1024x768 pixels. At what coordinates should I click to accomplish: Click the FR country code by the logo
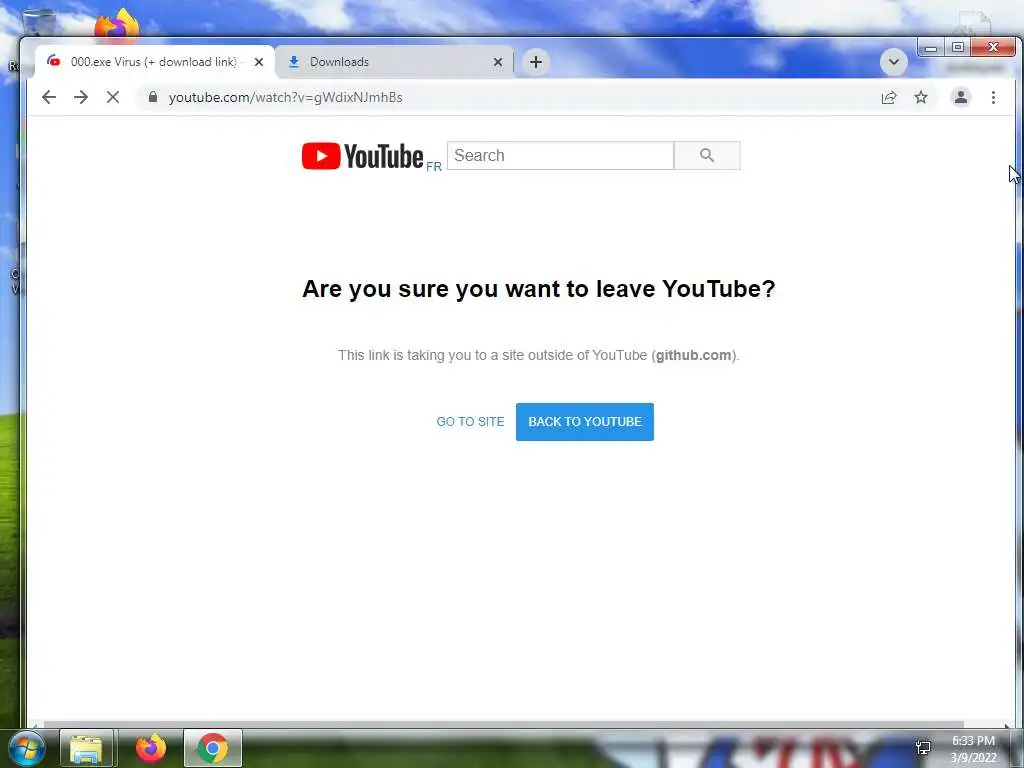[434, 167]
